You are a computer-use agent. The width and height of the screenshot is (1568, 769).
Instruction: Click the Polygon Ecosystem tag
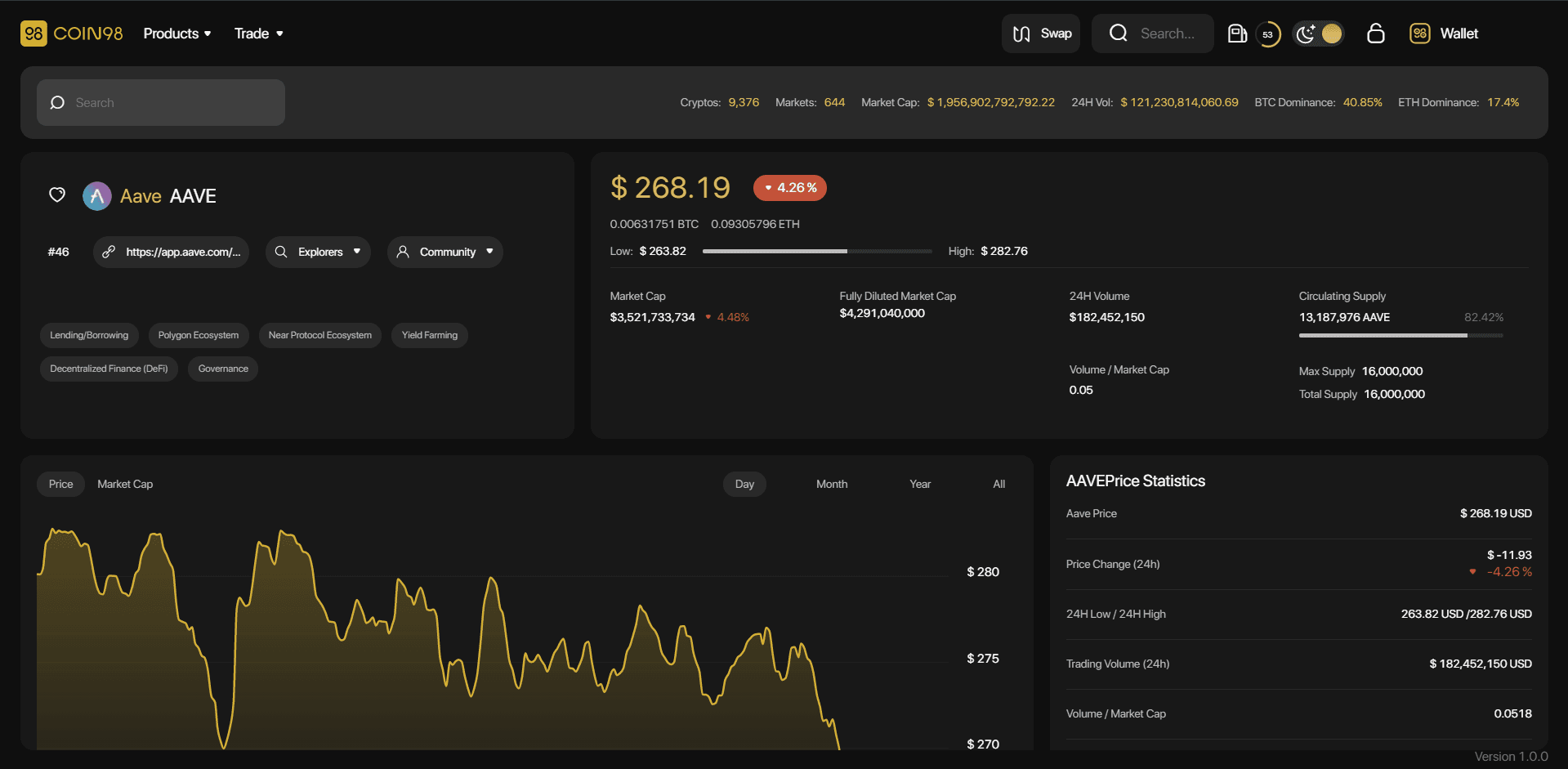coord(199,335)
